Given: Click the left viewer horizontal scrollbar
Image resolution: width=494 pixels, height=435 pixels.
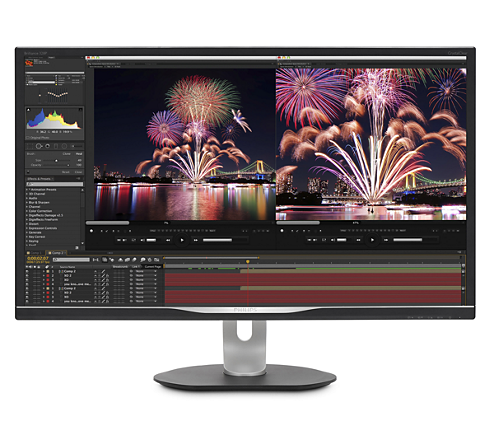Looking at the screenshot, I should click(108, 223).
